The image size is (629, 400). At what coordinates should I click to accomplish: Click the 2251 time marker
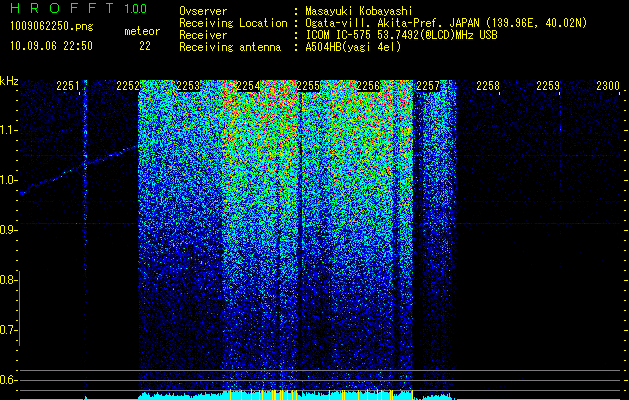pos(68,86)
